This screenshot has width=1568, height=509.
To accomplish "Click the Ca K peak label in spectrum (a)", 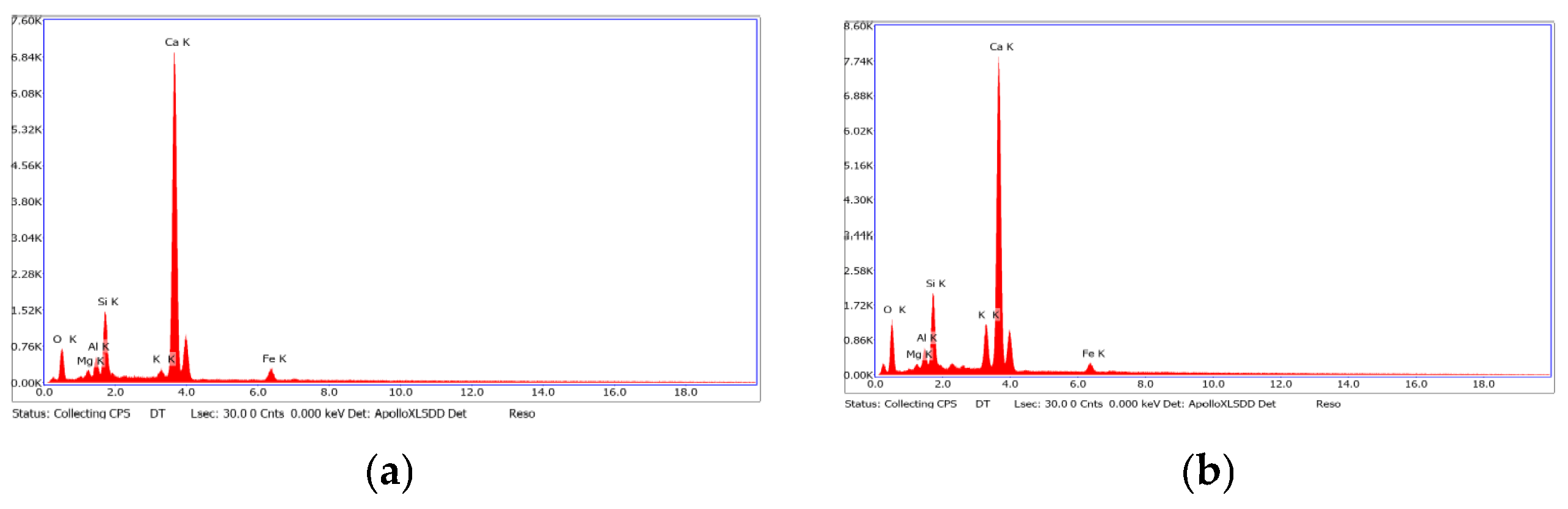I will [177, 42].
